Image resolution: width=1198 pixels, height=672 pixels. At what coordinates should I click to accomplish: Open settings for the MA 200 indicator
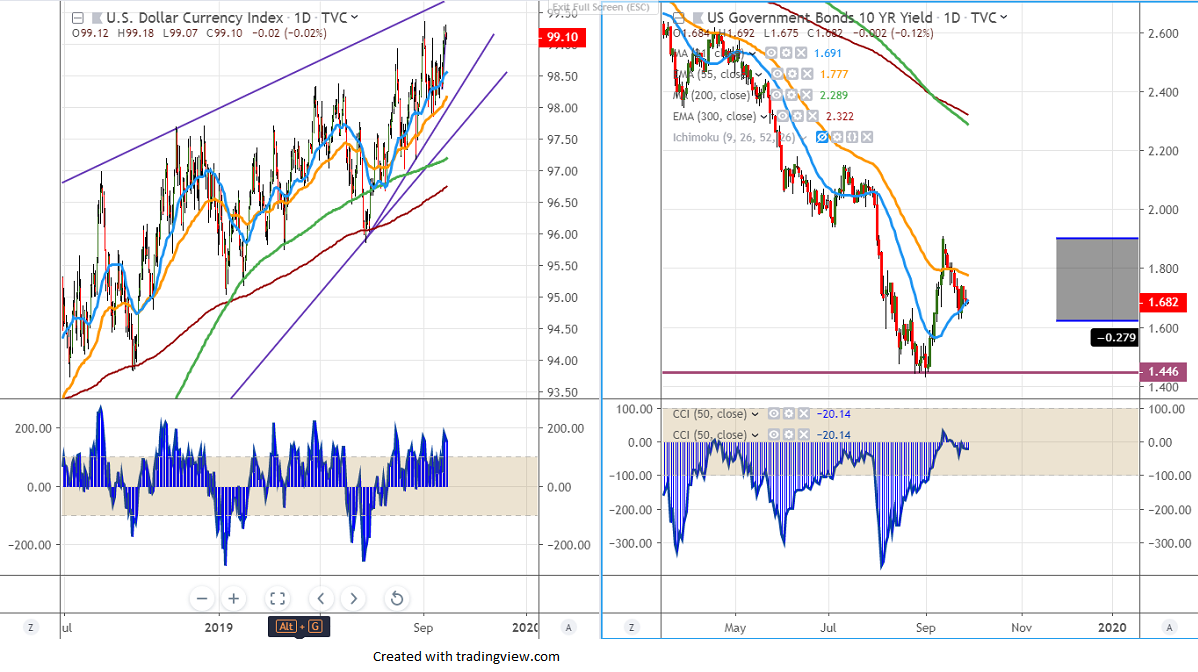point(791,95)
